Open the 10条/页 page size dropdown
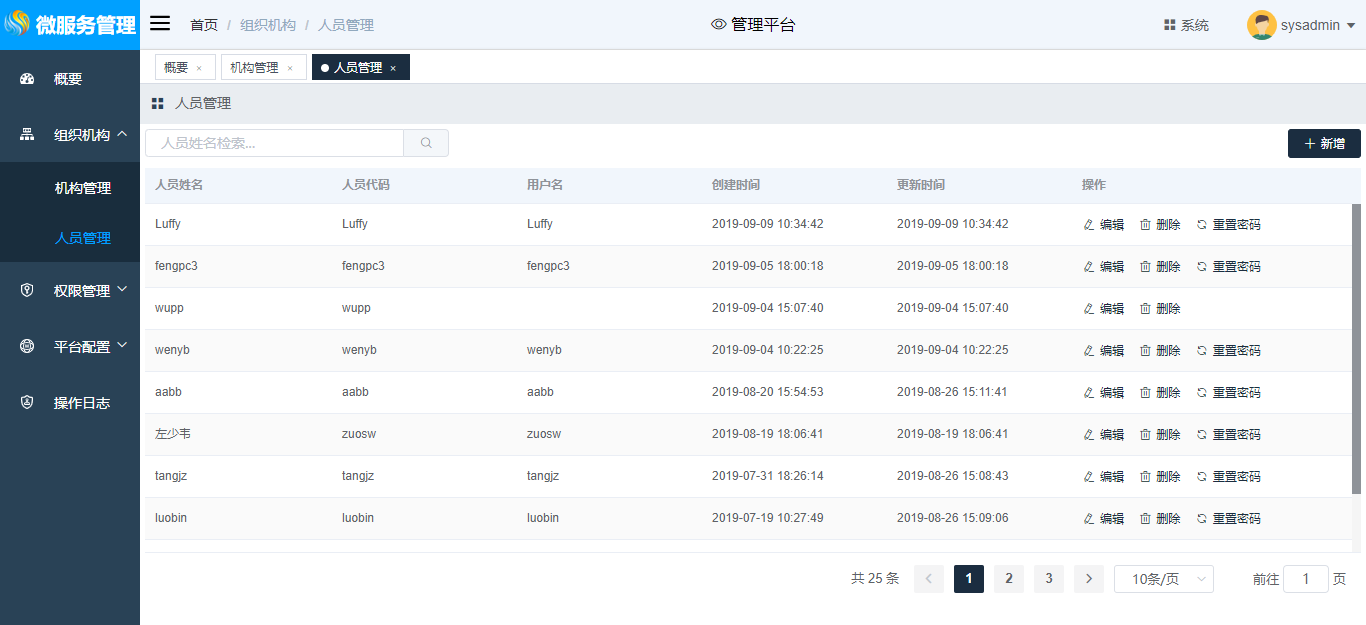 pos(1163,579)
